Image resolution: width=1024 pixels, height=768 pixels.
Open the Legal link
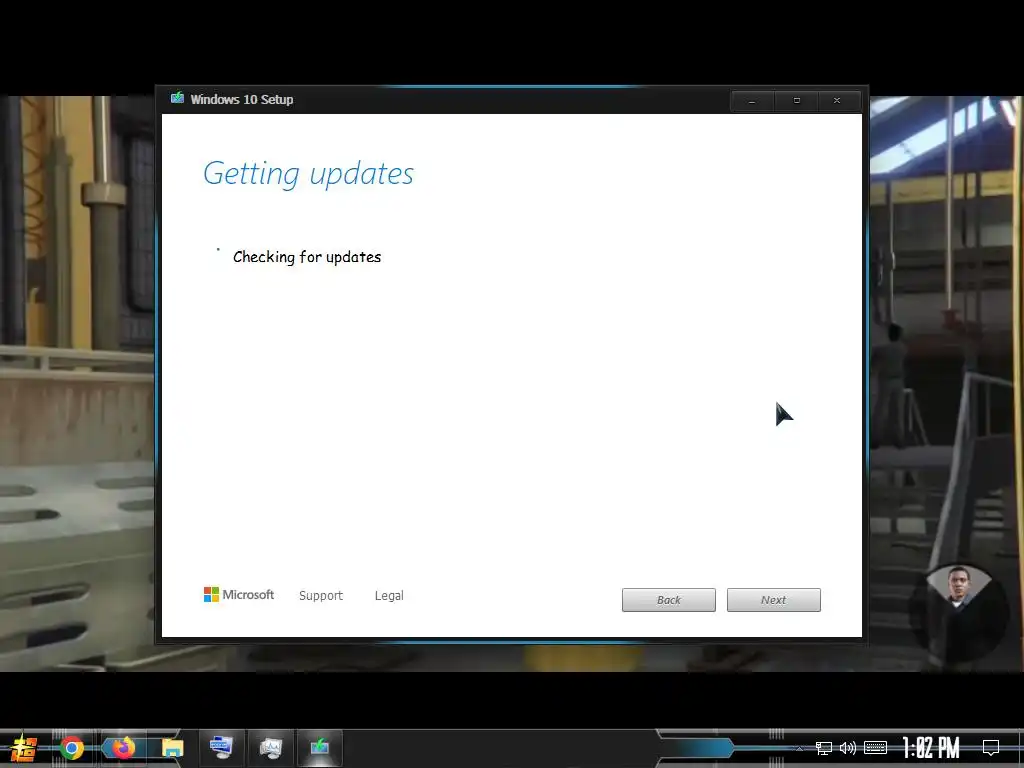[389, 595]
